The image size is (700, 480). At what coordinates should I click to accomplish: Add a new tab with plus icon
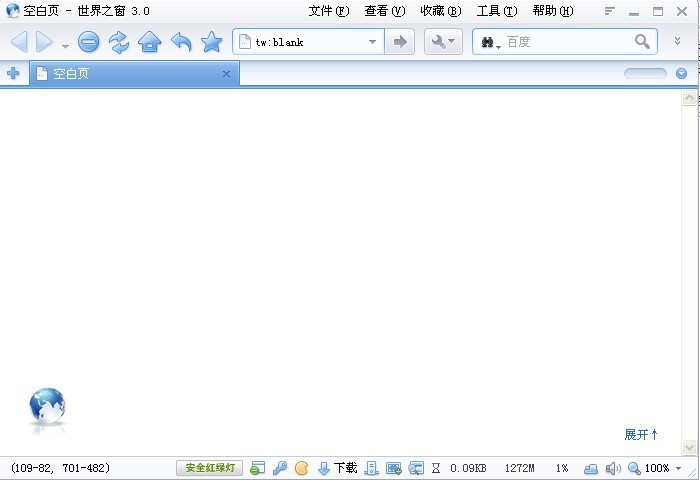pos(13,73)
